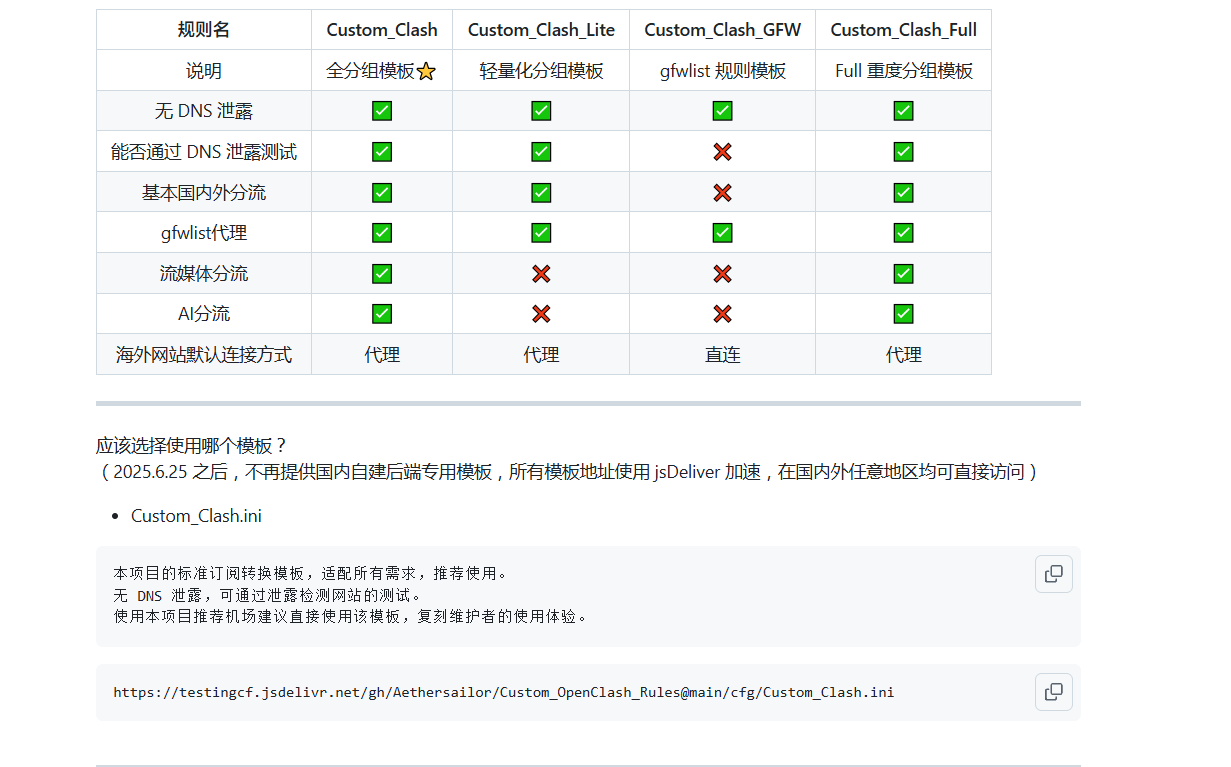Click Custom_Clash checkmark in DNS 泄露测试 row
1231x767 pixels.
tap(382, 152)
